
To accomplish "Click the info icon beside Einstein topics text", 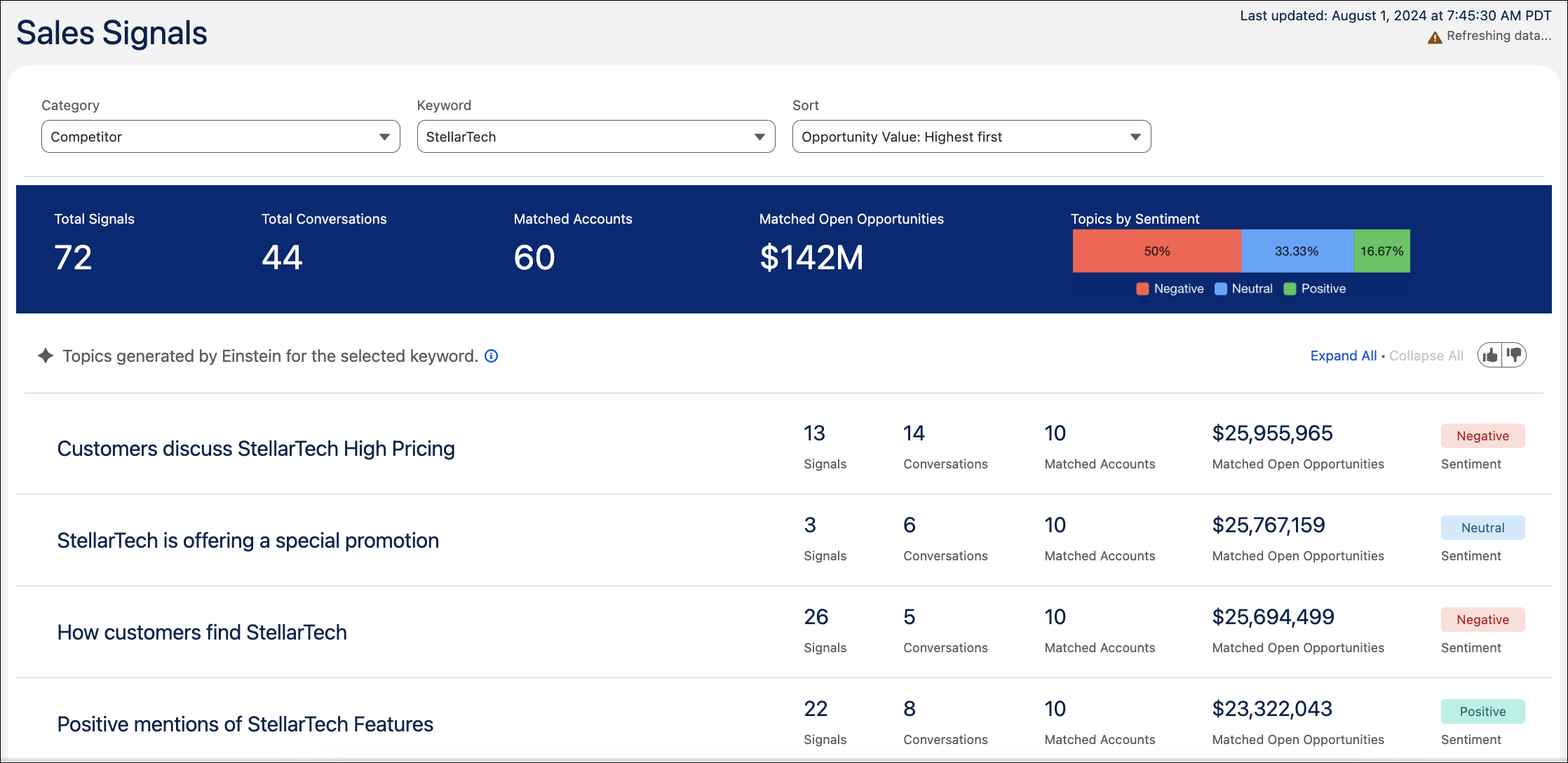I will [x=492, y=356].
